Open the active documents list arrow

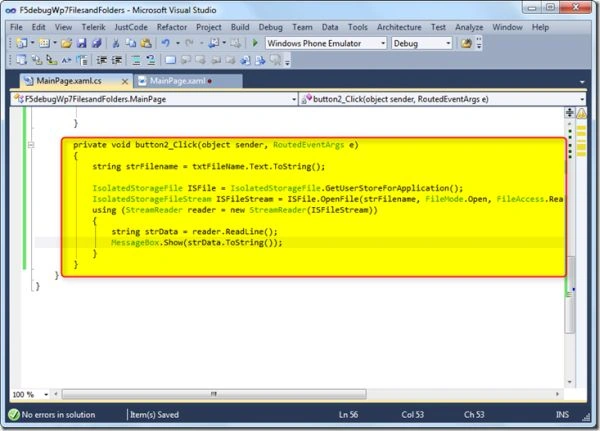pyautogui.click(x=582, y=82)
